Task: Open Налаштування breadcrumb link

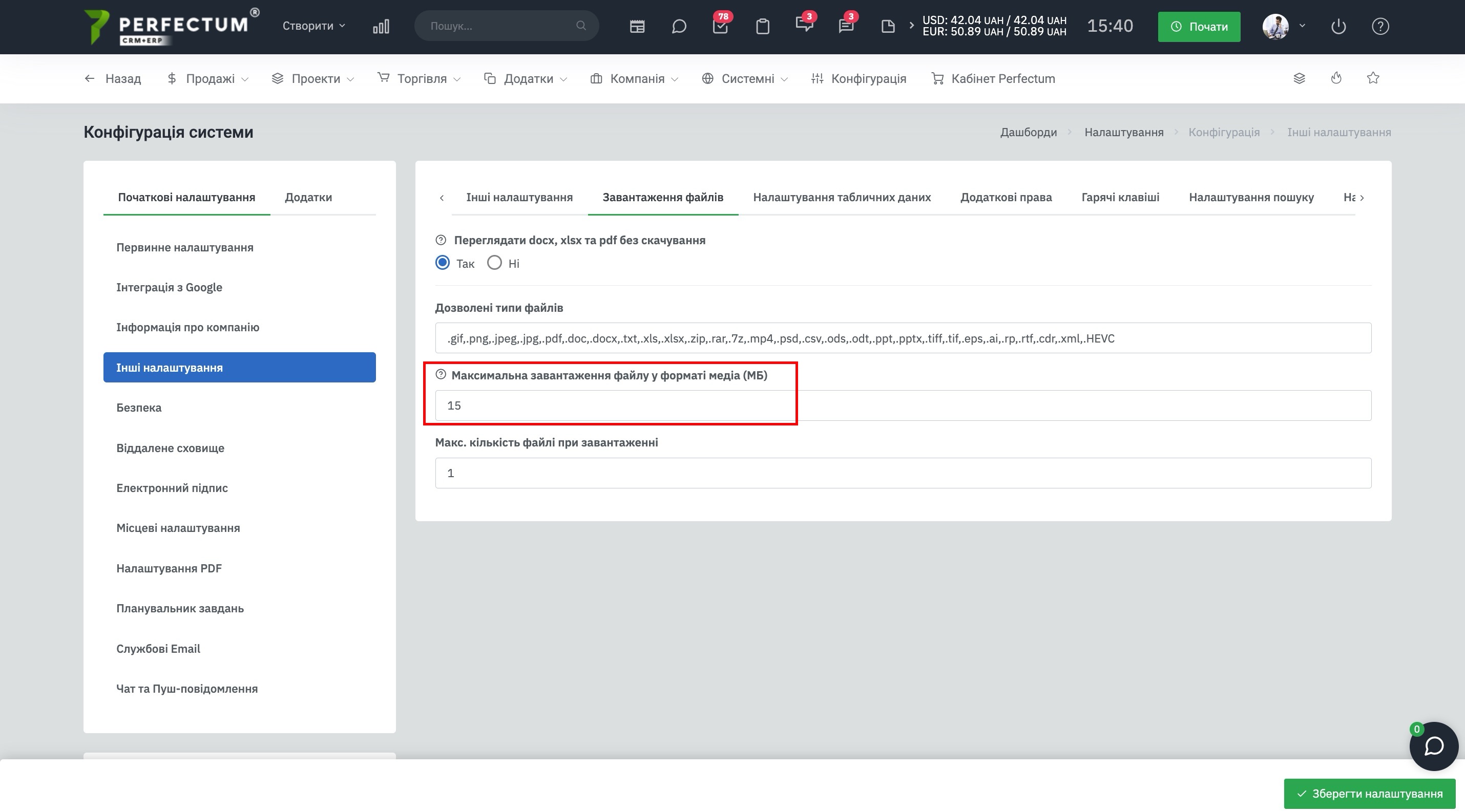Action: [x=1123, y=132]
